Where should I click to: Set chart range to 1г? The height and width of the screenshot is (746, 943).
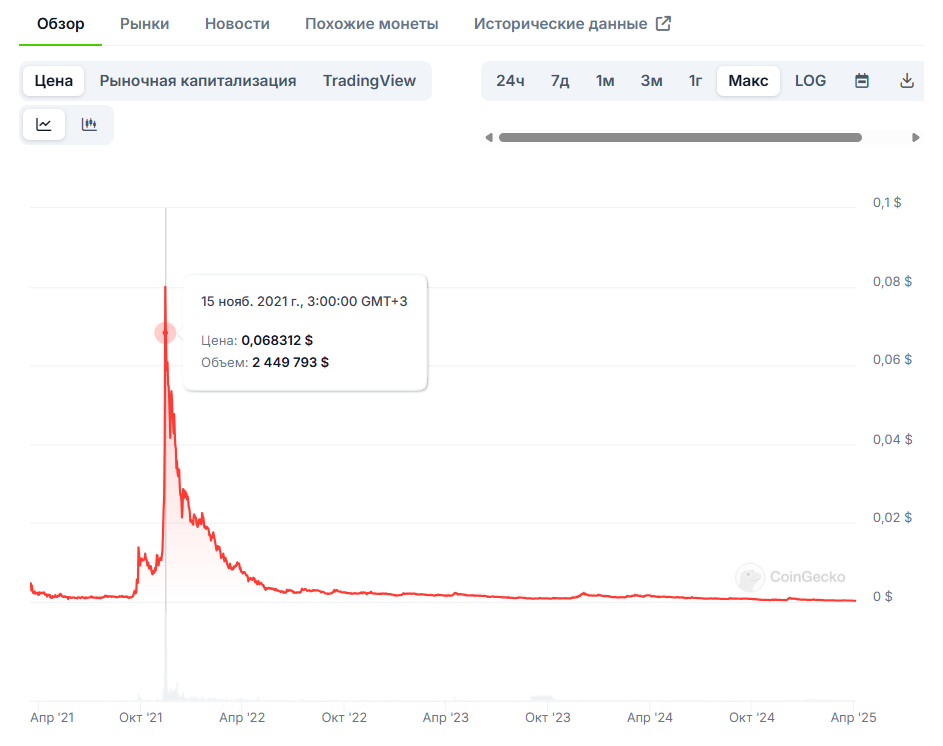pos(695,81)
